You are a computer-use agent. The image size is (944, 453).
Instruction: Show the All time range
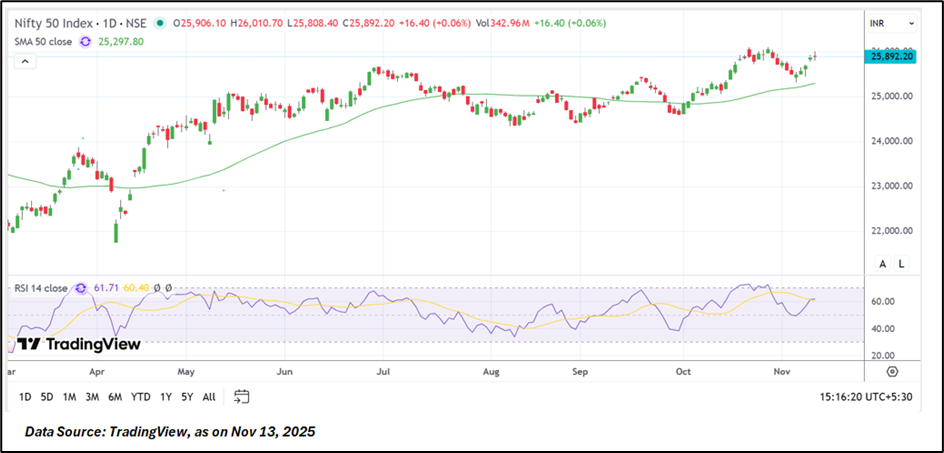tap(209, 396)
